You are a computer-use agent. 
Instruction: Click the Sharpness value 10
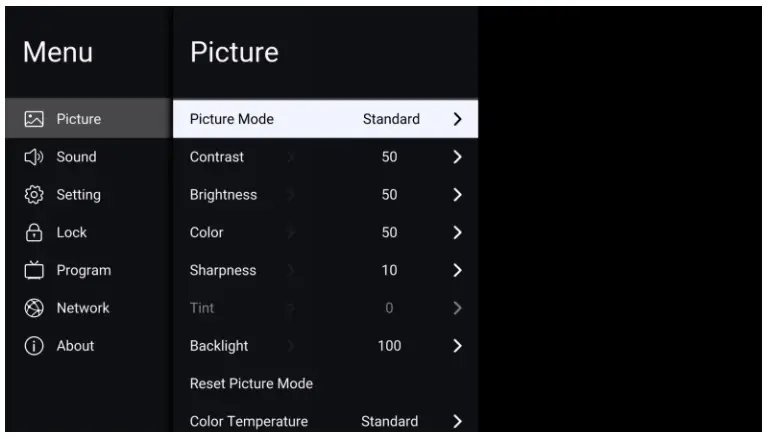(389, 270)
